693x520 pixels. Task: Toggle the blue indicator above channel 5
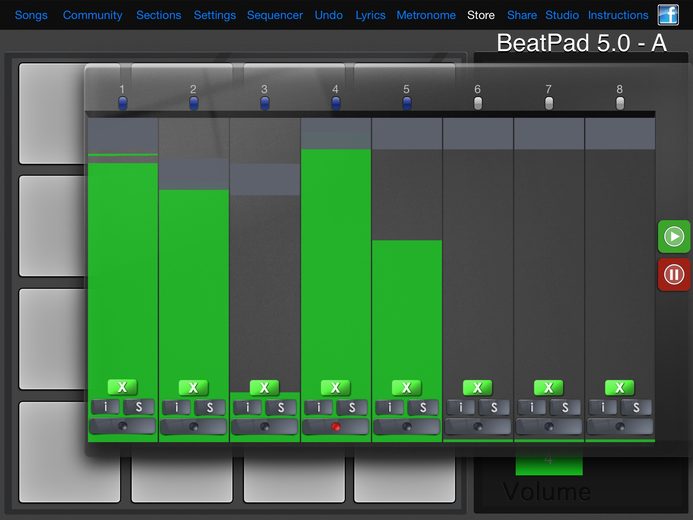click(407, 103)
